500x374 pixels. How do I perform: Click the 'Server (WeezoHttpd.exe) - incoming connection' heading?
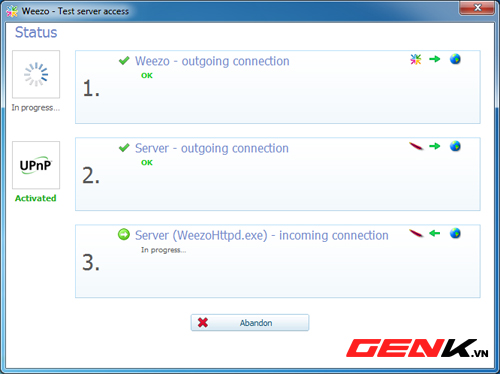click(x=262, y=235)
